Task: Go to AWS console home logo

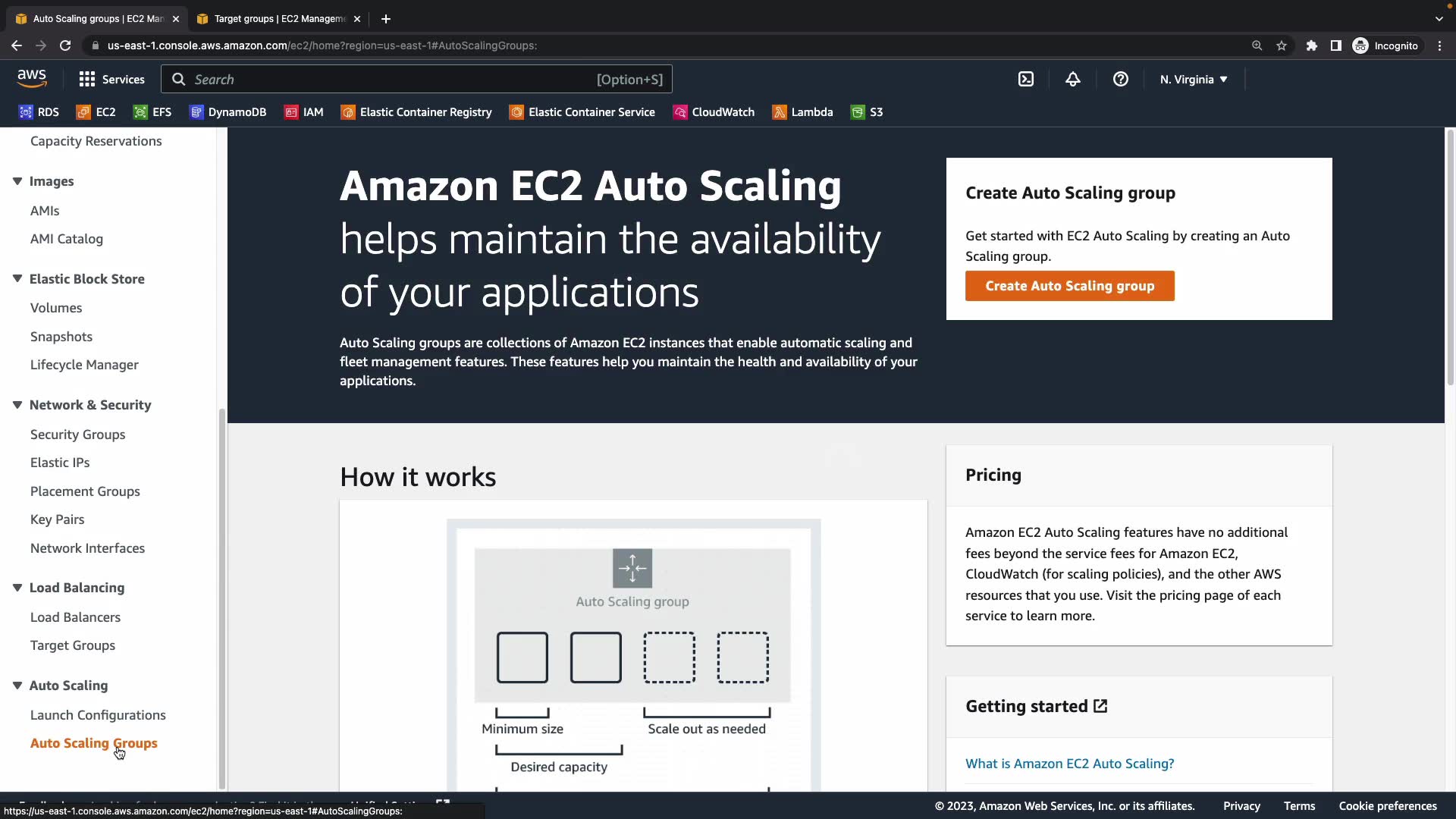Action: pos(32,78)
